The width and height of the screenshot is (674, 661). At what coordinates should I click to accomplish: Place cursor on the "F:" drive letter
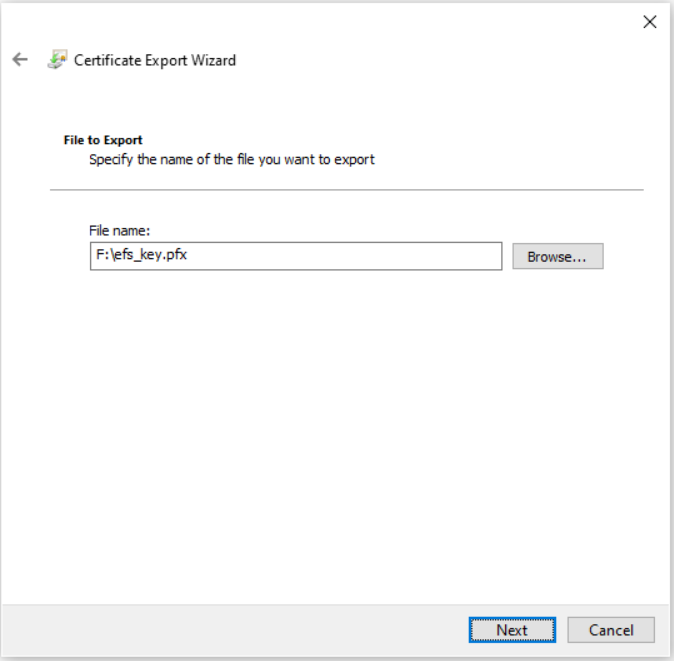(100, 256)
